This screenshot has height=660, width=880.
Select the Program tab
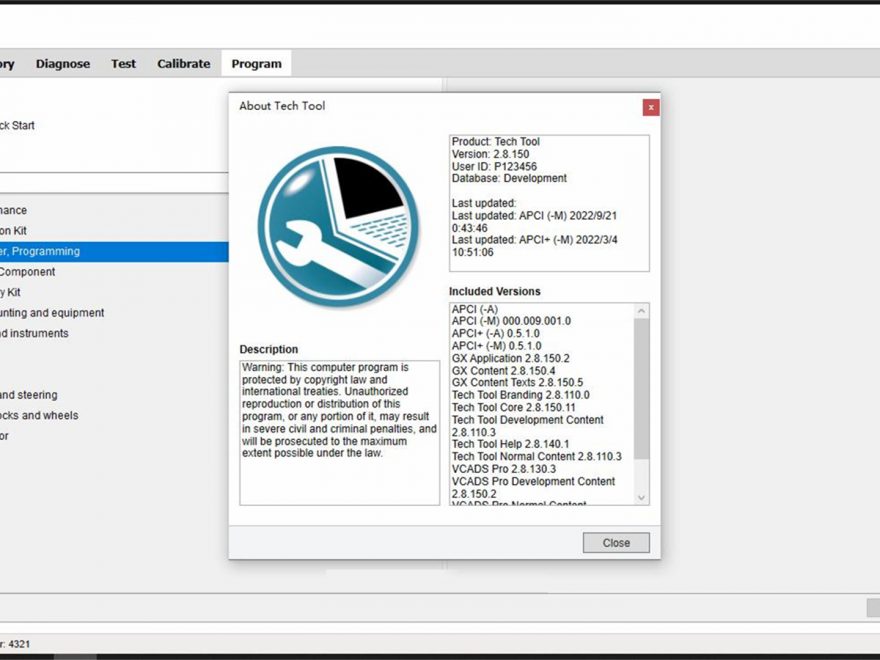256,63
